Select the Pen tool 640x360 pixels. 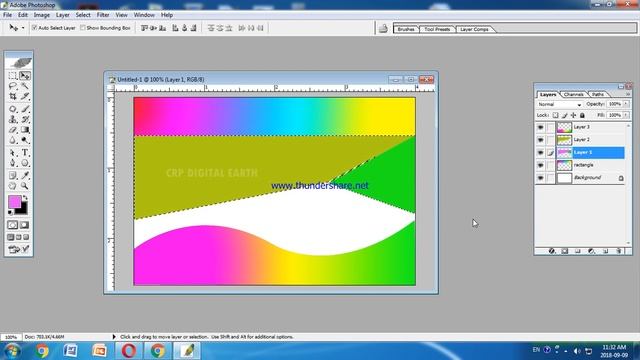click(x=13, y=163)
